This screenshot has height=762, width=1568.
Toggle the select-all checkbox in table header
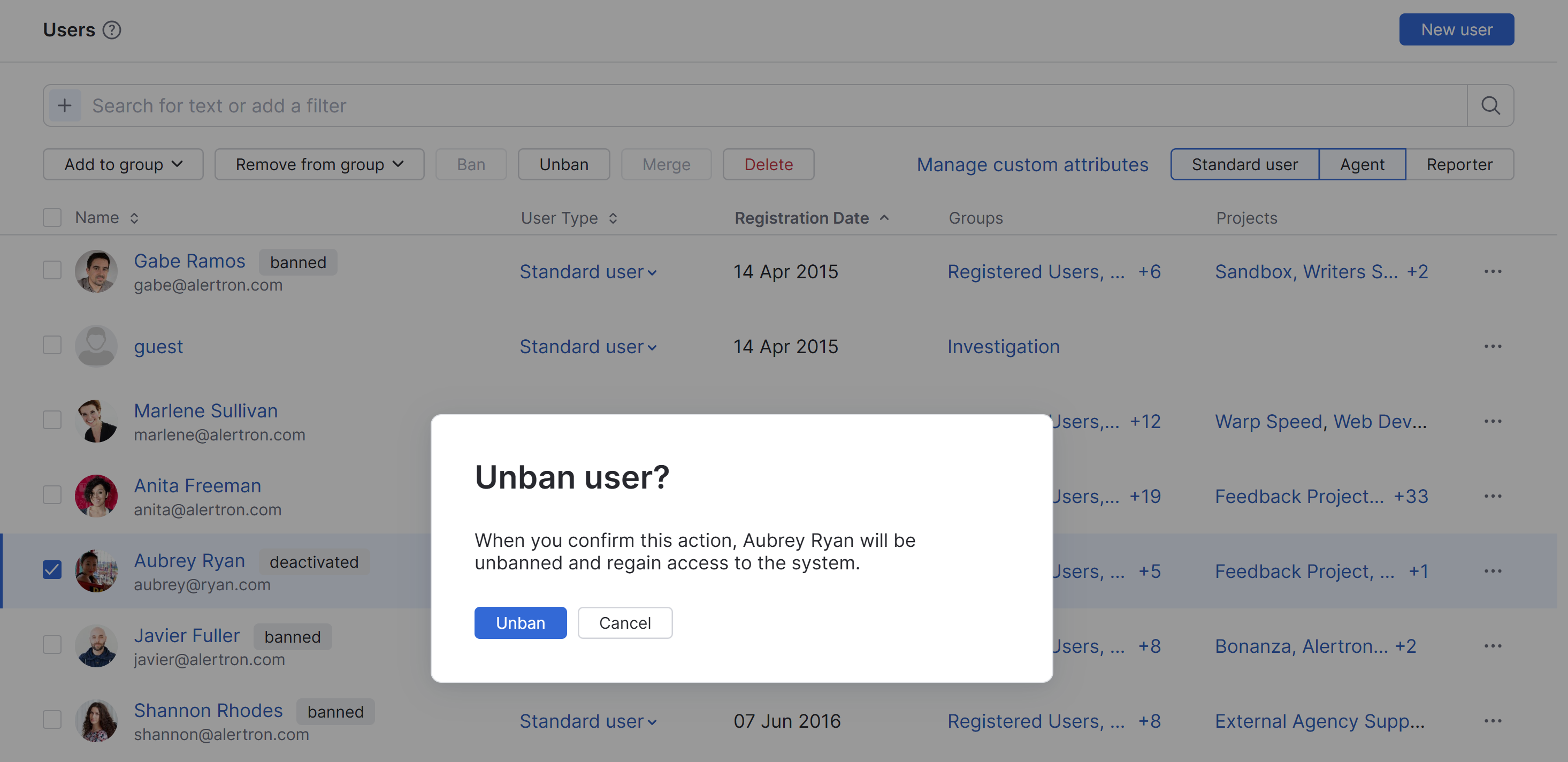coord(52,217)
